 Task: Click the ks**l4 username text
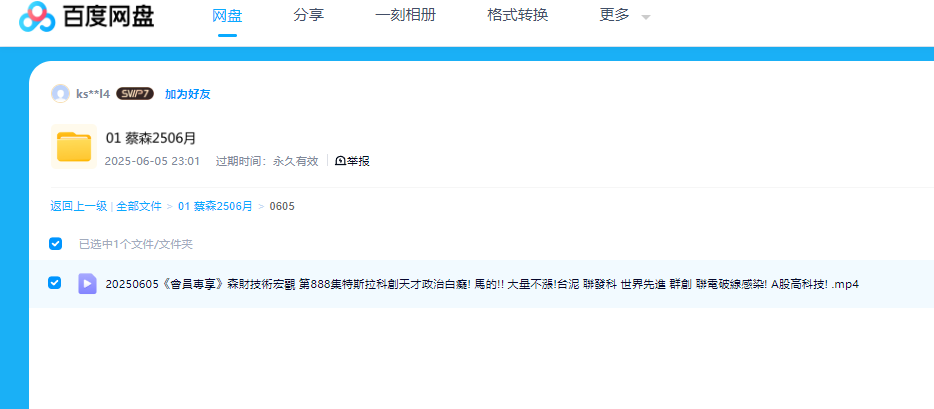tap(93, 94)
